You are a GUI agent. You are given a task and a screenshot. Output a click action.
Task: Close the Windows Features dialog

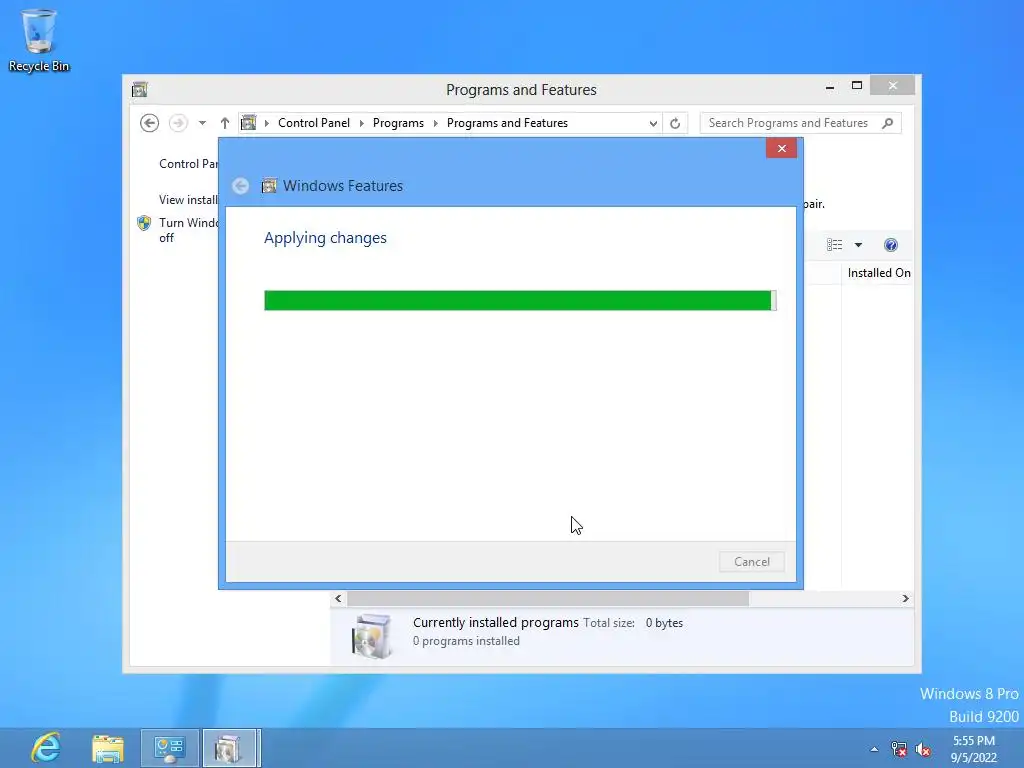782,148
